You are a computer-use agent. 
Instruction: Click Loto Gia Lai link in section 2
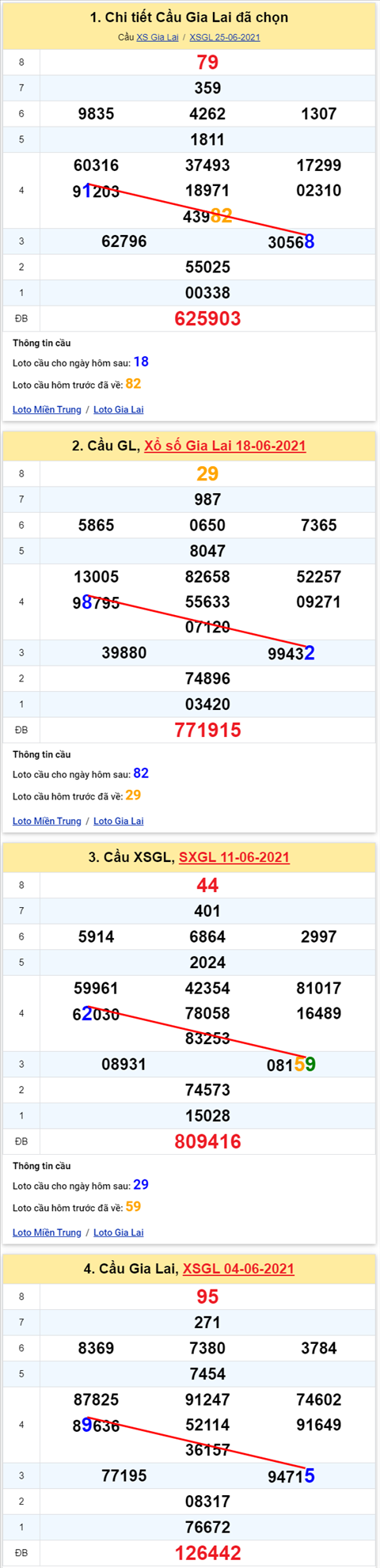[x=119, y=821]
